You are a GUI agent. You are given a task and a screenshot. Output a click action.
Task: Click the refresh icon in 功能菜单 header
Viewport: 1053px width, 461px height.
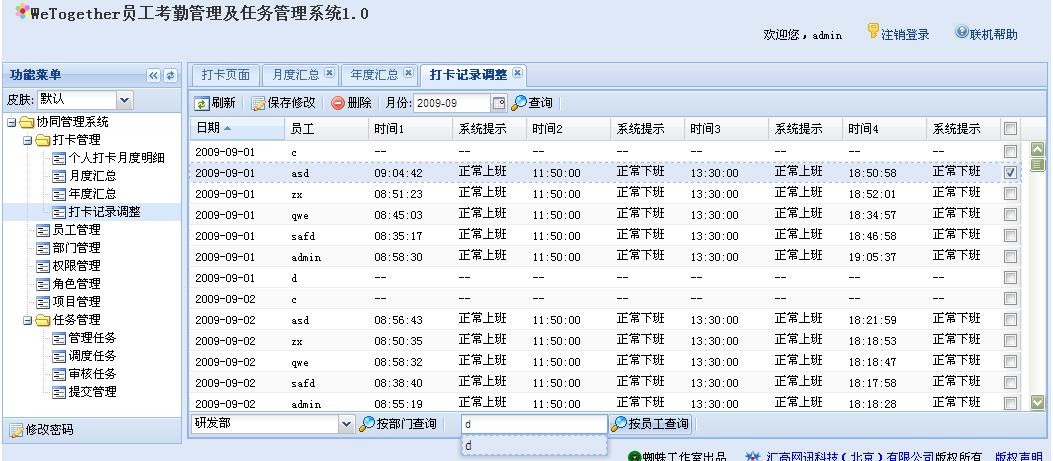(x=171, y=75)
